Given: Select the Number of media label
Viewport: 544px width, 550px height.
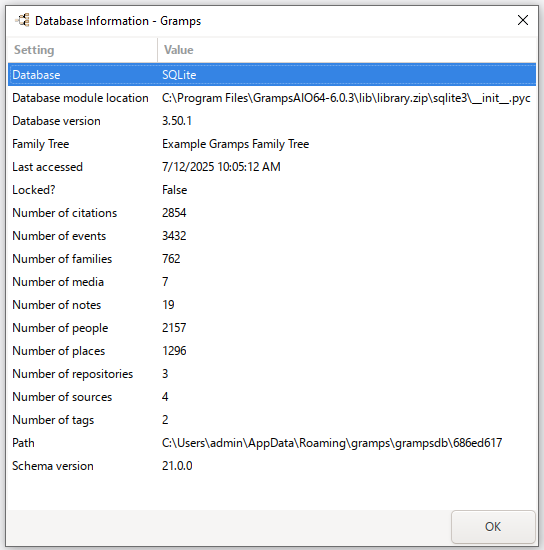Looking at the screenshot, I should [x=58, y=282].
